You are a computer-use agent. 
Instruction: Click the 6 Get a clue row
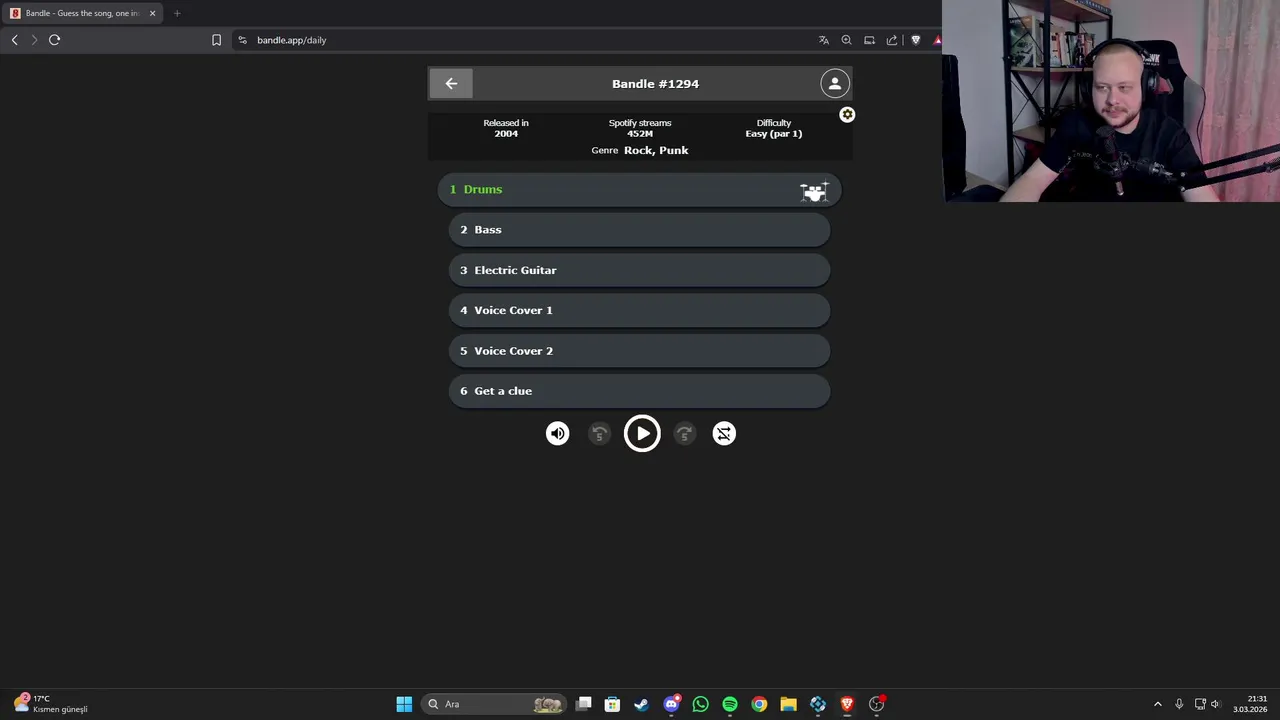[639, 391]
